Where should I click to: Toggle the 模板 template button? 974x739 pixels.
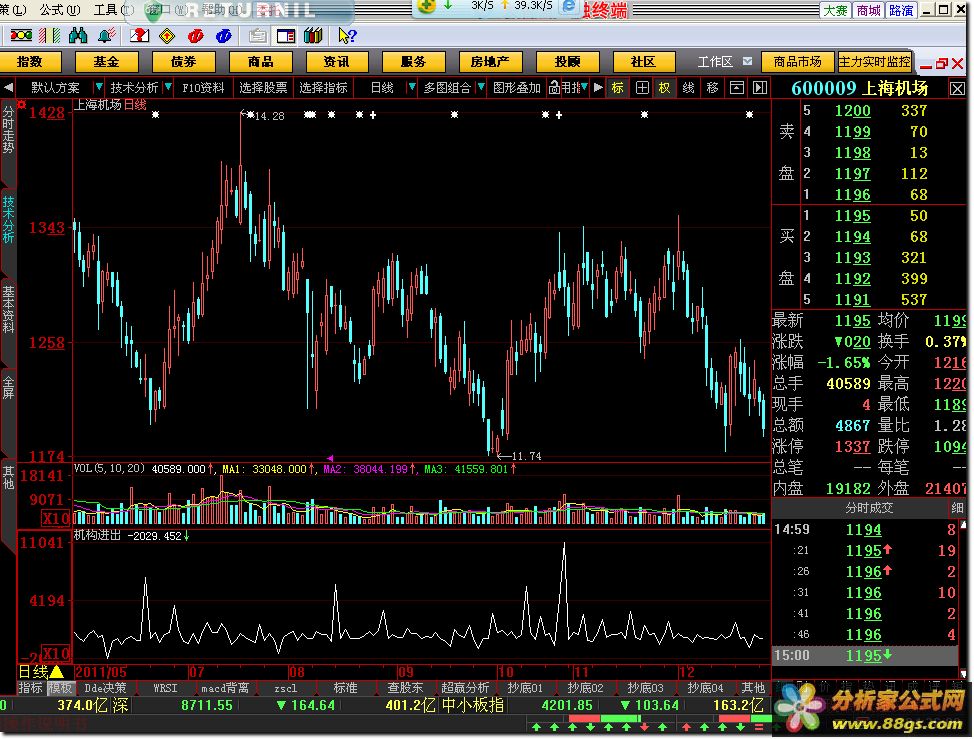point(61,688)
